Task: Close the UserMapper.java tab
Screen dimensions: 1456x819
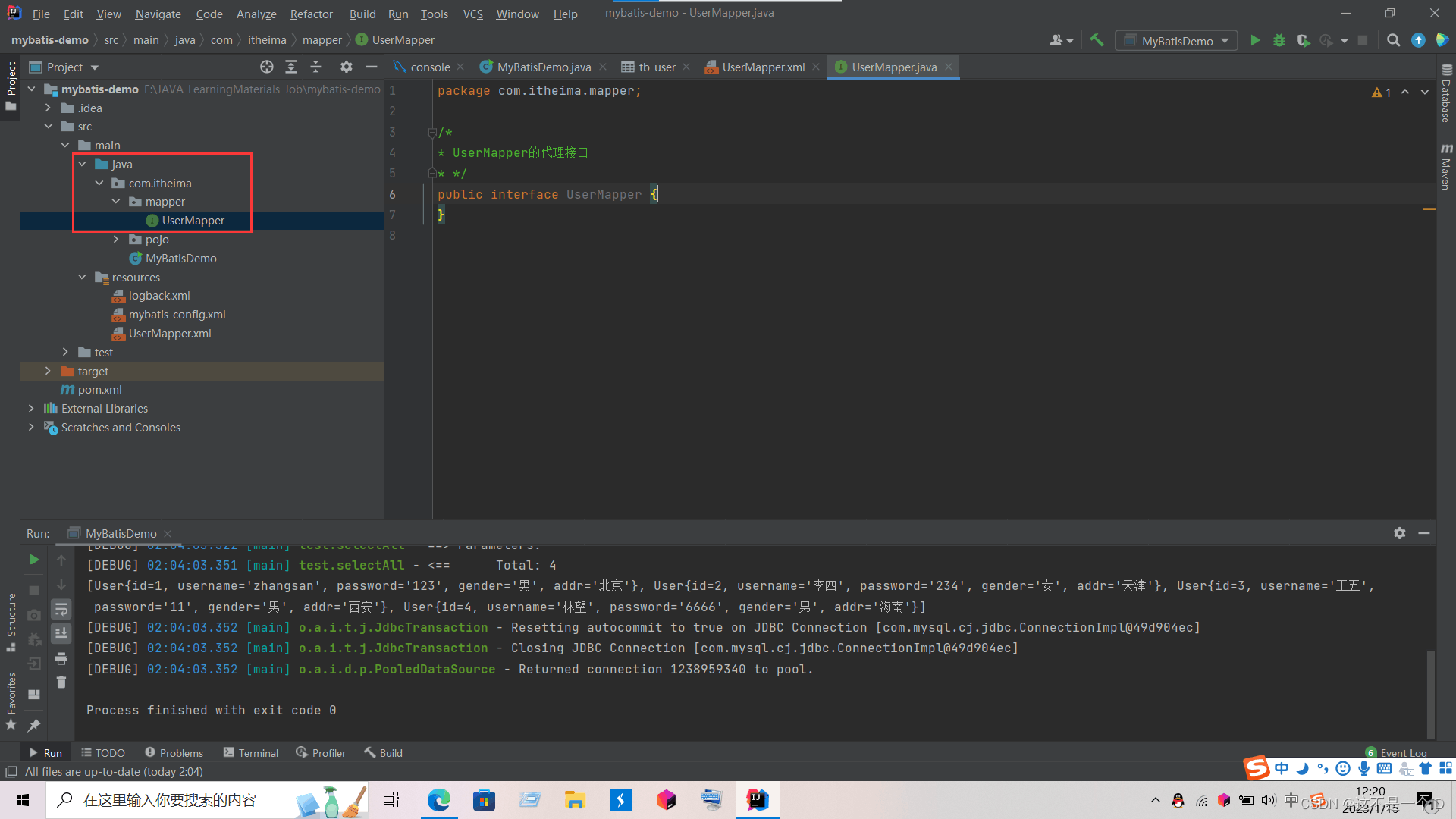Action: click(x=948, y=67)
